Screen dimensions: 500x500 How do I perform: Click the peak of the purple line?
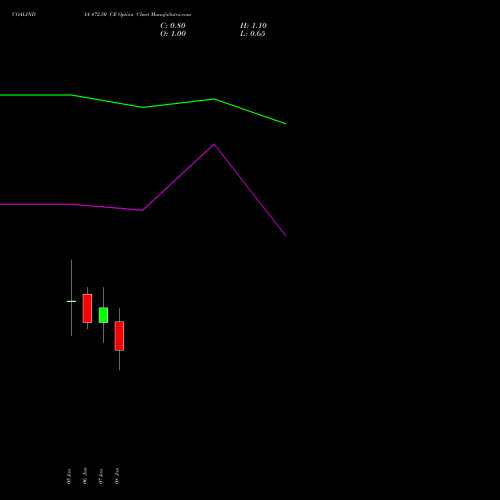coord(214,144)
